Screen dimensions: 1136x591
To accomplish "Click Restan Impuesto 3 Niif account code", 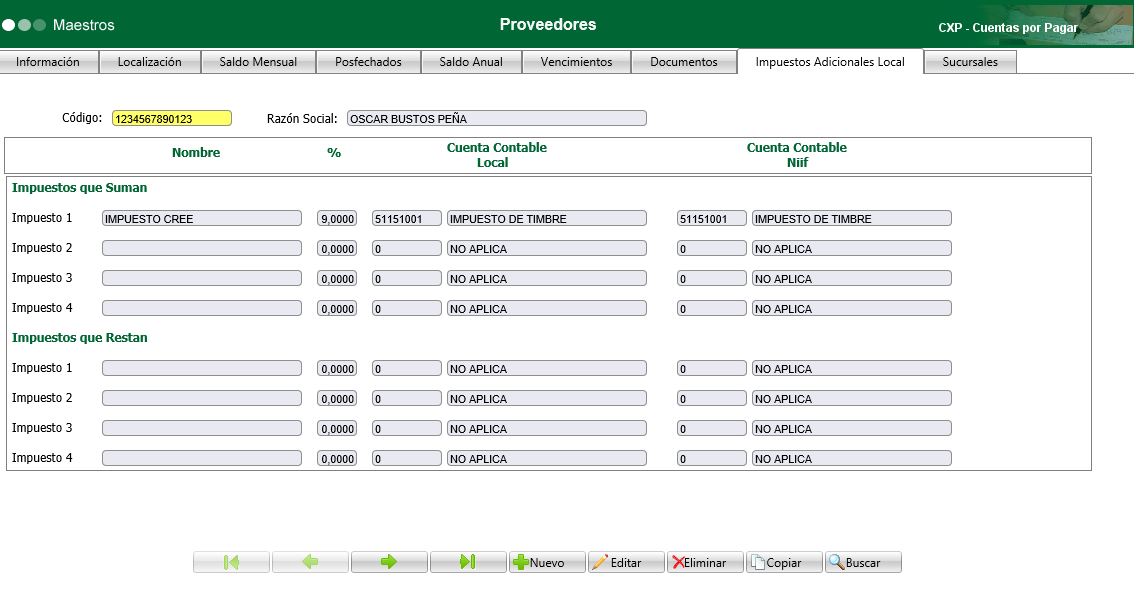I will tap(711, 428).
